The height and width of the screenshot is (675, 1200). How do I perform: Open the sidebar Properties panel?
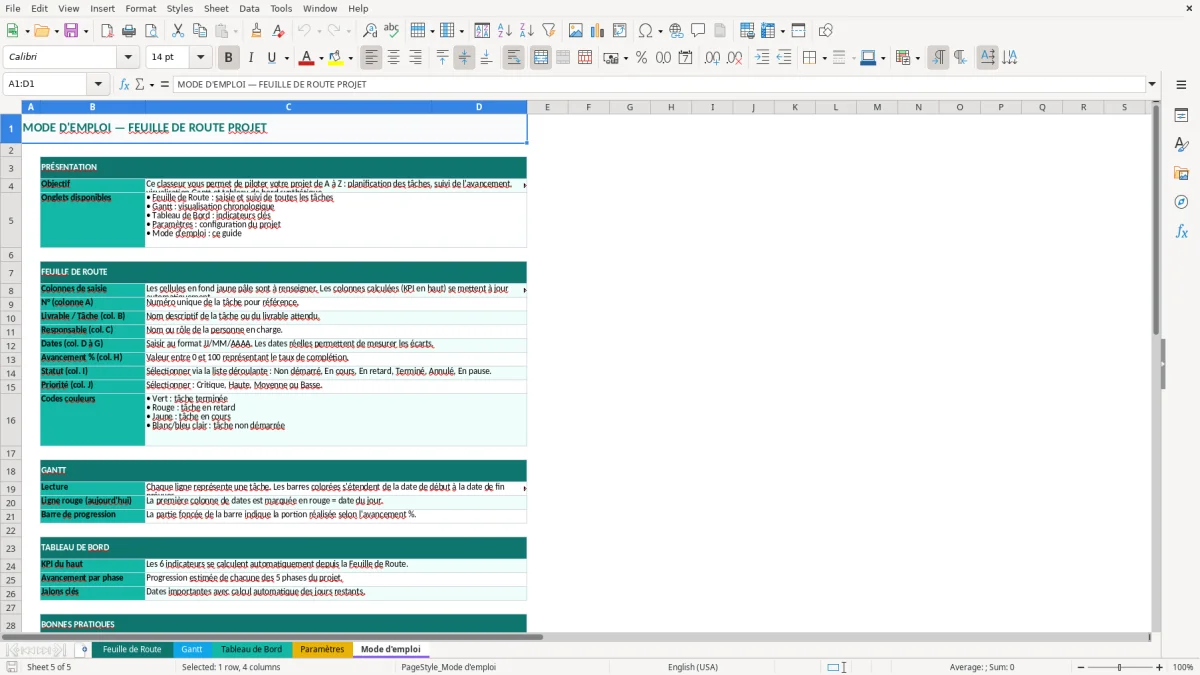click(x=1181, y=115)
